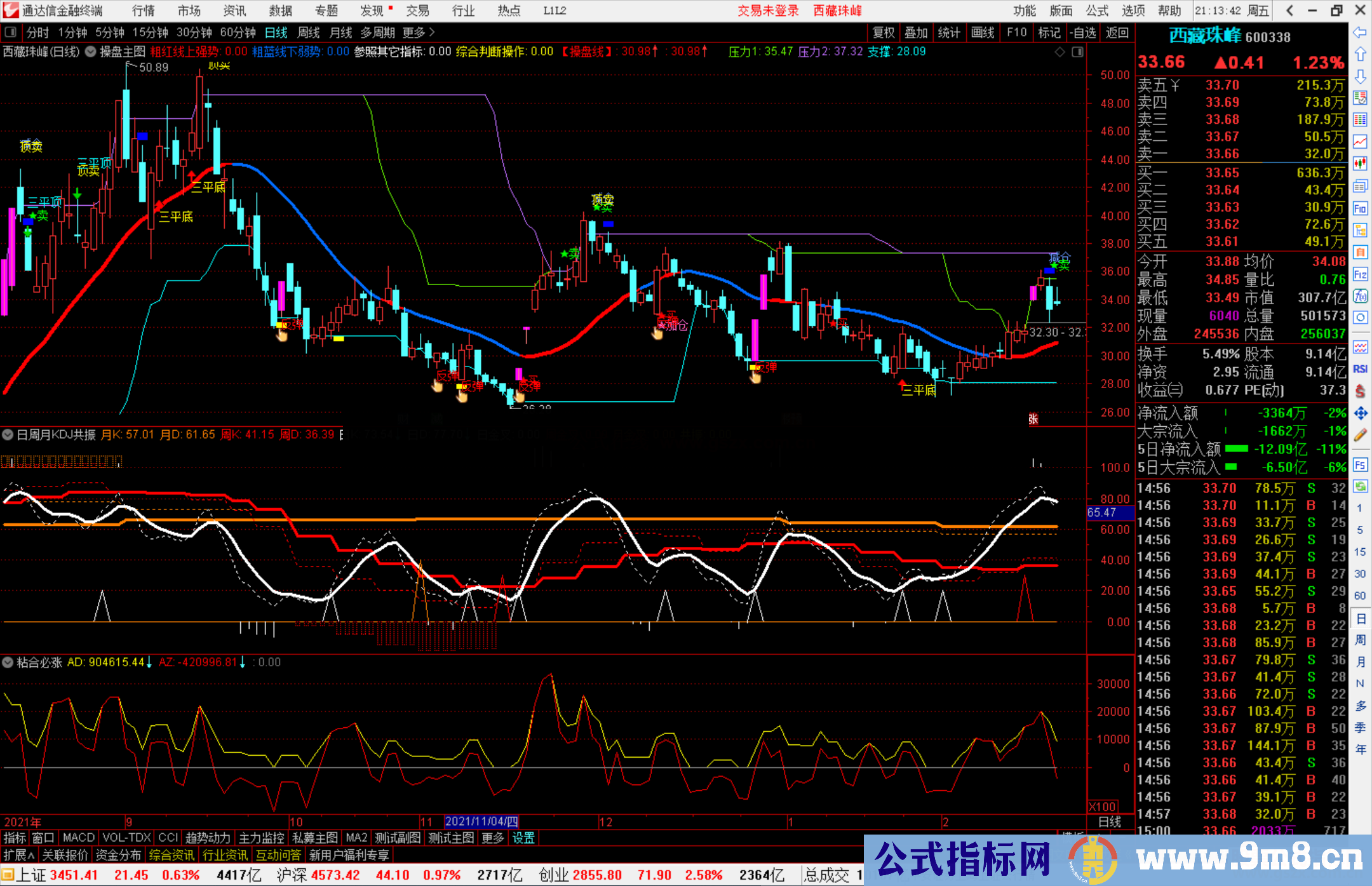The width and height of the screenshot is (1372, 886).
Task: Click the candlestick chart icon in sidebar
Action: (1360, 163)
